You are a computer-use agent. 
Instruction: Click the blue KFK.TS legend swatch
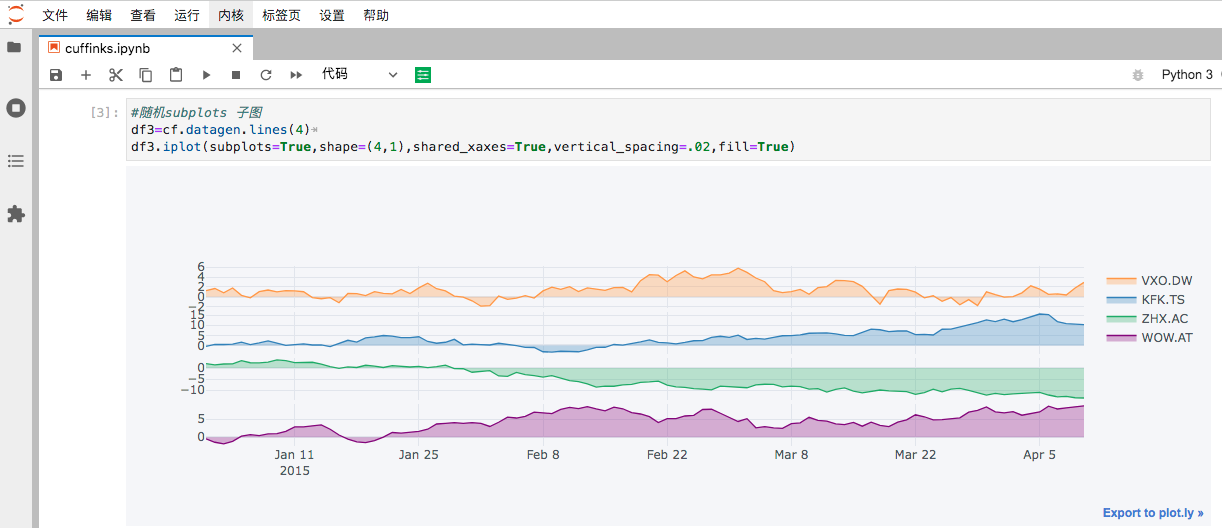[x=1121, y=299]
